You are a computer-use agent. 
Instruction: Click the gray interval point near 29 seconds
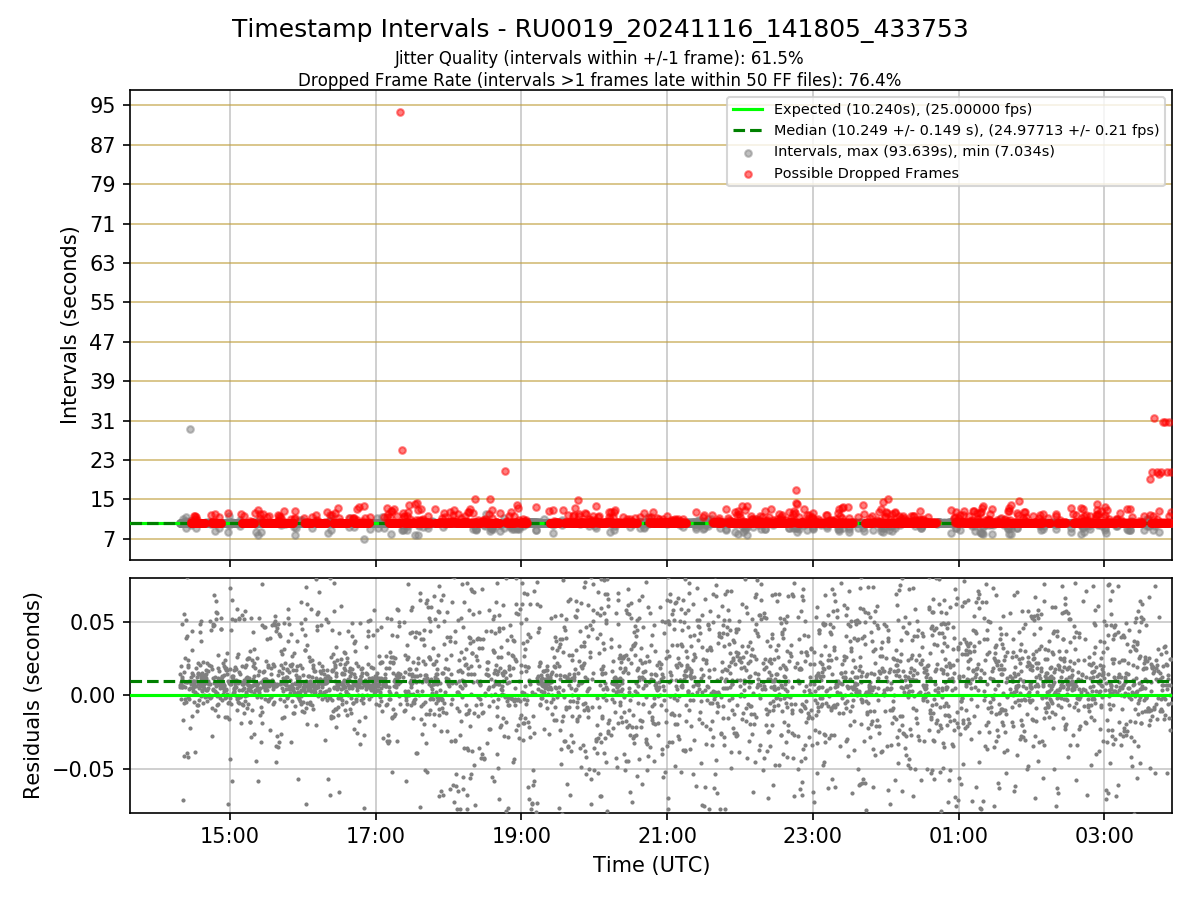pos(190,429)
